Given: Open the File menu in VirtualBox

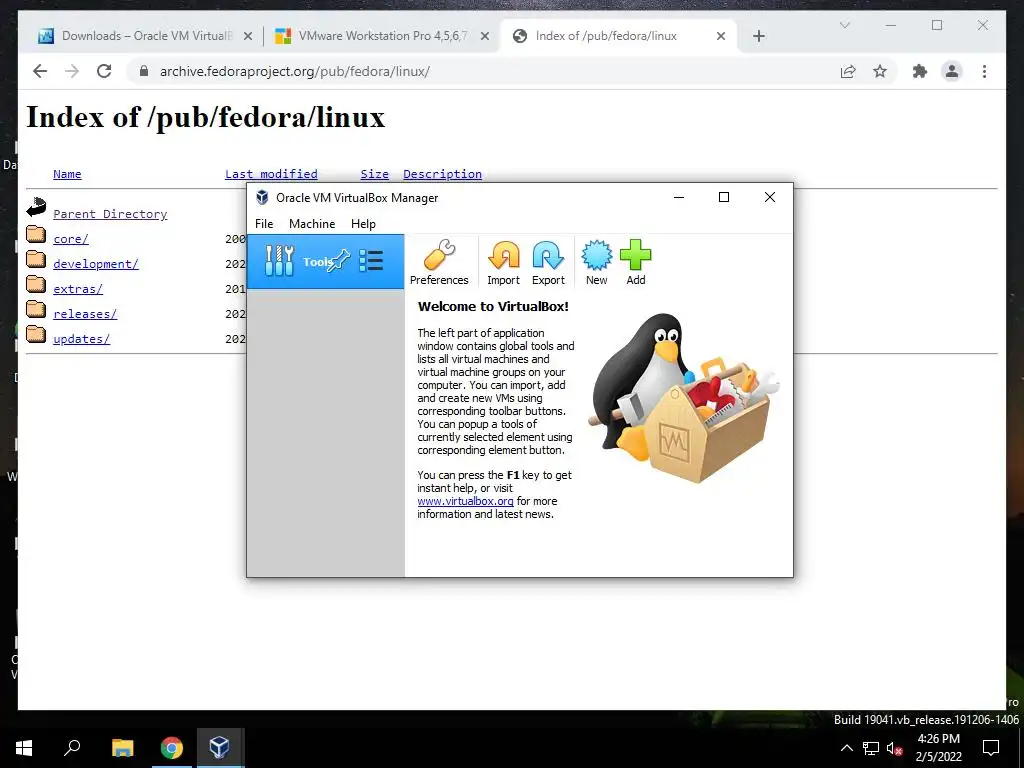Looking at the screenshot, I should coord(264,223).
